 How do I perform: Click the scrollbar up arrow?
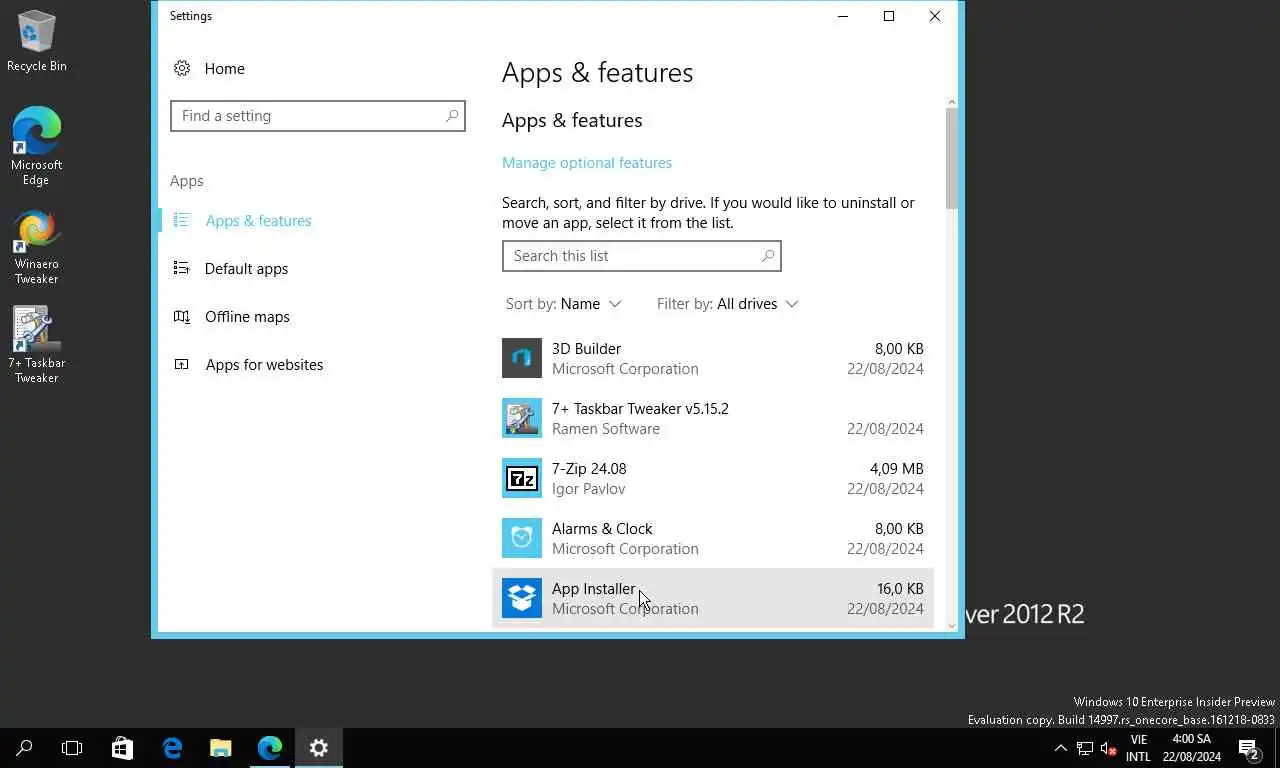[x=951, y=101]
